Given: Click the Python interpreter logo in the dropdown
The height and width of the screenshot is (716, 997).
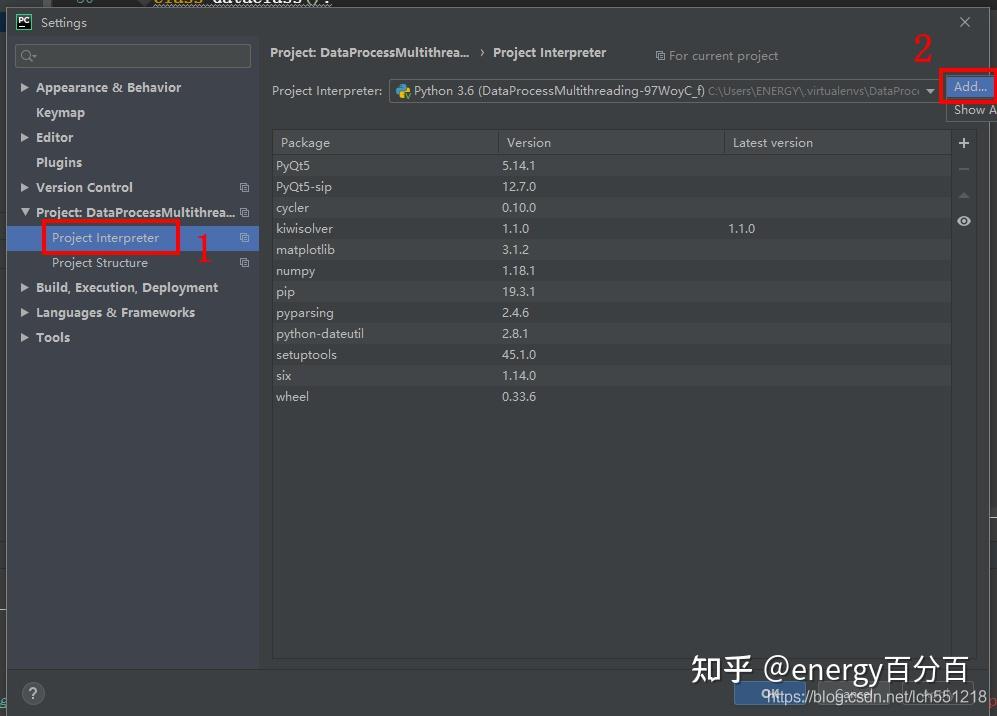Looking at the screenshot, I should [x=403, y=91].
